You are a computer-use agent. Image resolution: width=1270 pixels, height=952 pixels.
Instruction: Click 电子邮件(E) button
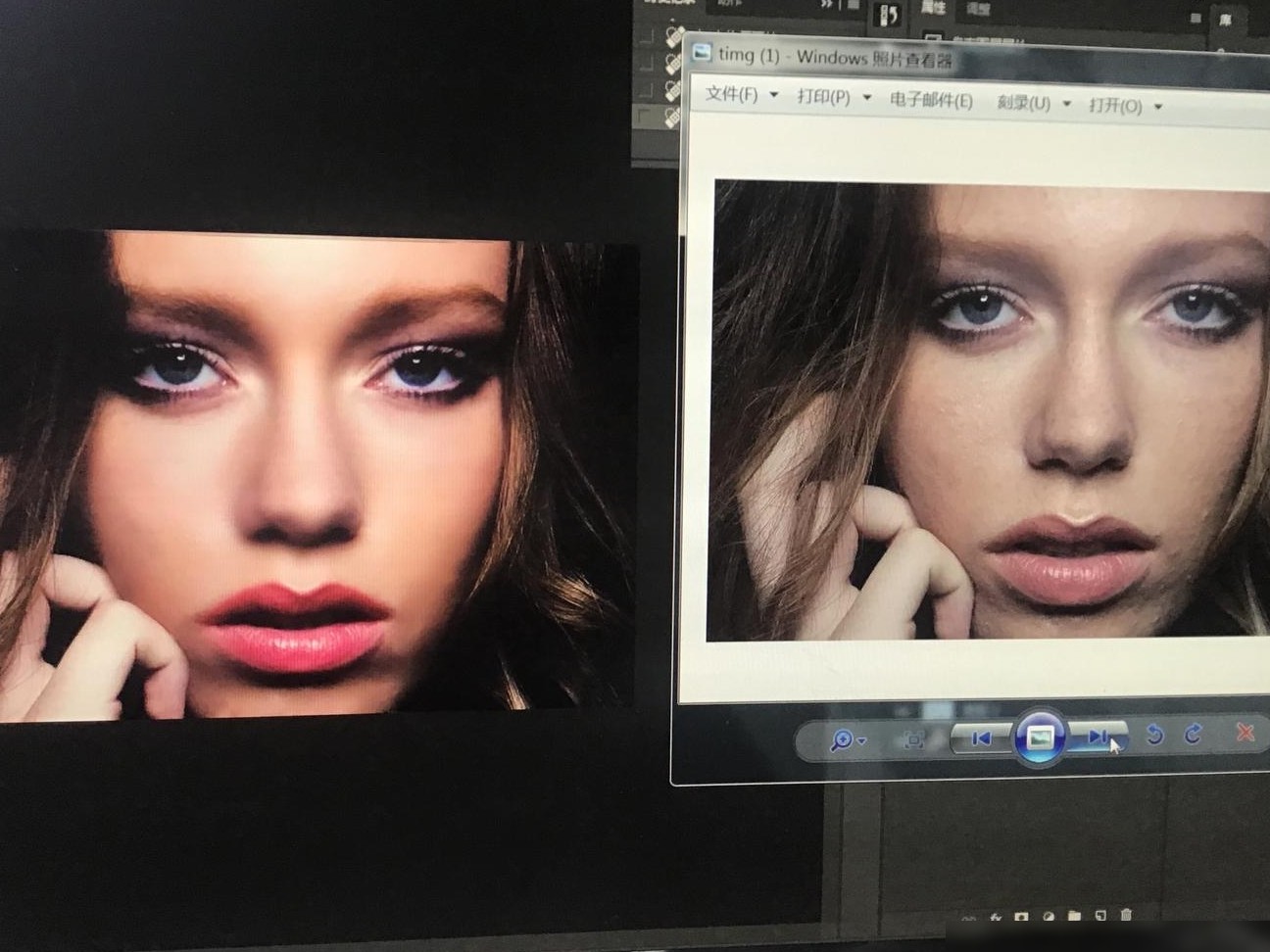pos(931,101)
